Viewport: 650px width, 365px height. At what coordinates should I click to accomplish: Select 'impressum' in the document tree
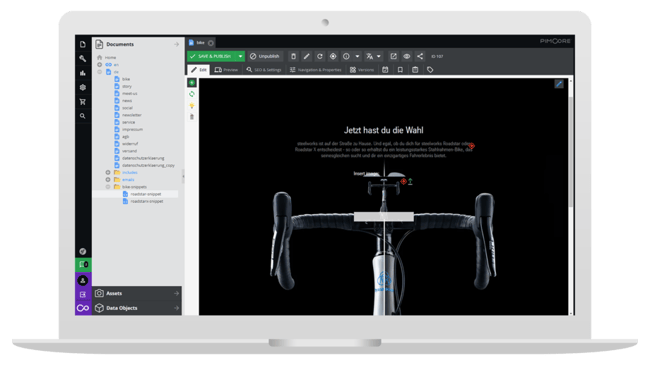132,129
